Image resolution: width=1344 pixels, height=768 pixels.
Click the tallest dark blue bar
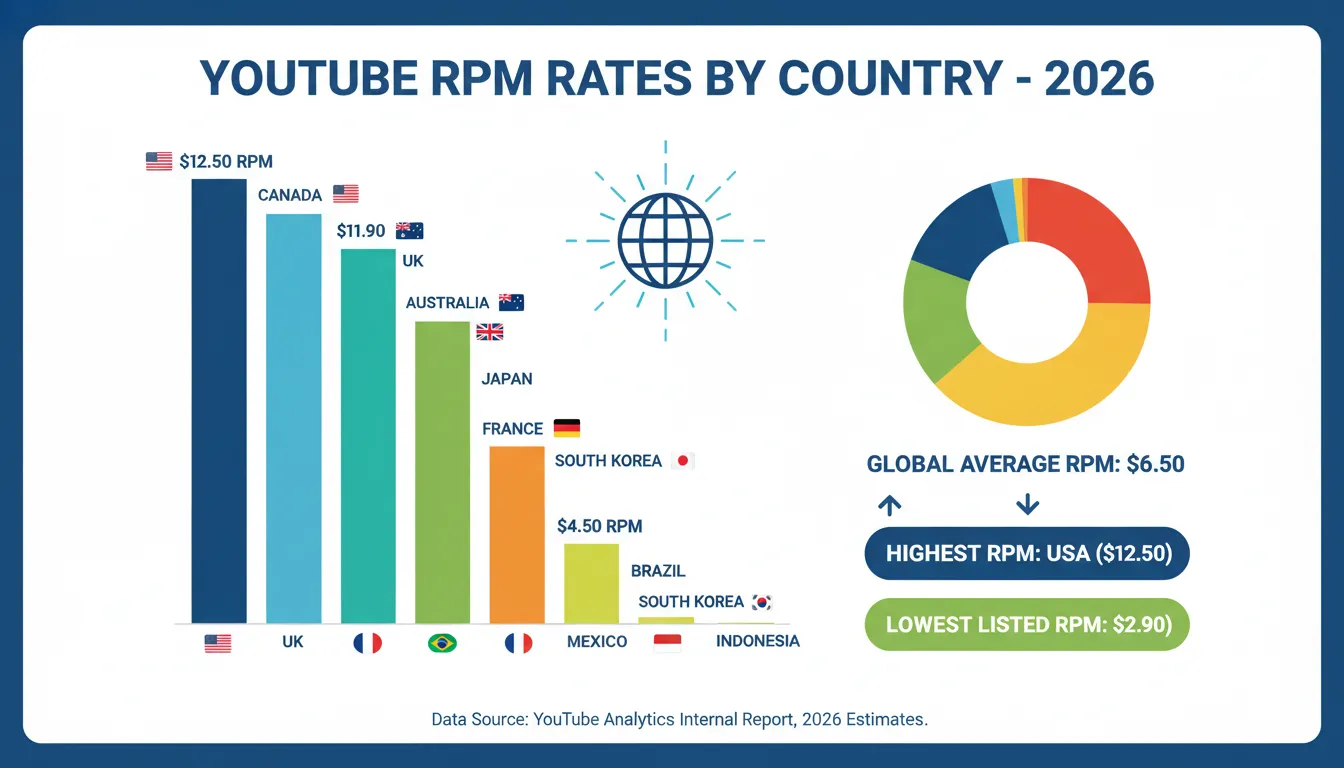pyautogui.click(x=219, y=400)
